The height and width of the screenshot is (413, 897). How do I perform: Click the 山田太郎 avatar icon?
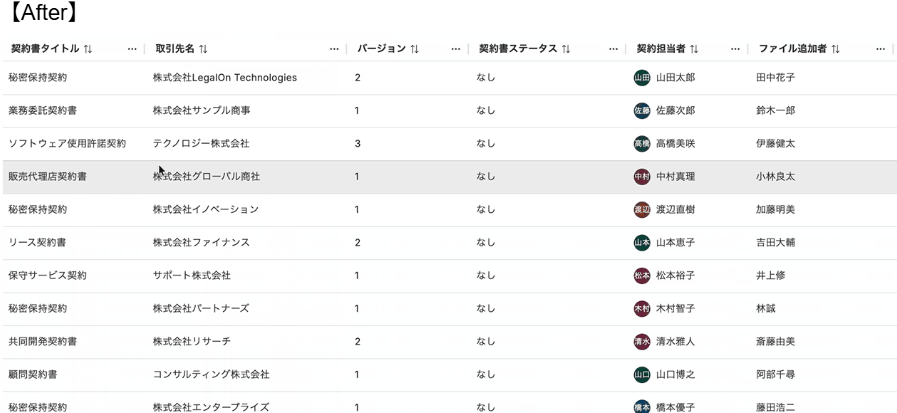coord(642,78)
